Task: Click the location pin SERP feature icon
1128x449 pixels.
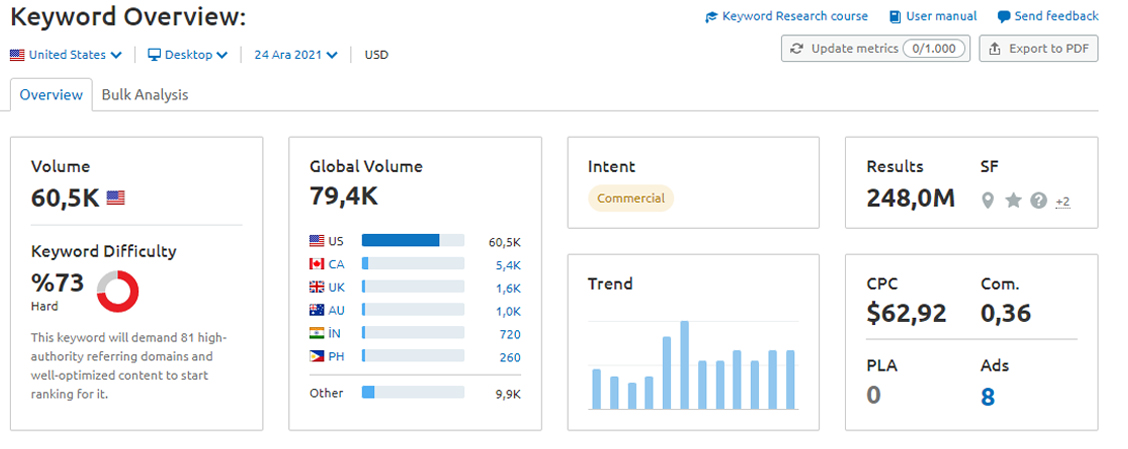Action: point(988,201)
